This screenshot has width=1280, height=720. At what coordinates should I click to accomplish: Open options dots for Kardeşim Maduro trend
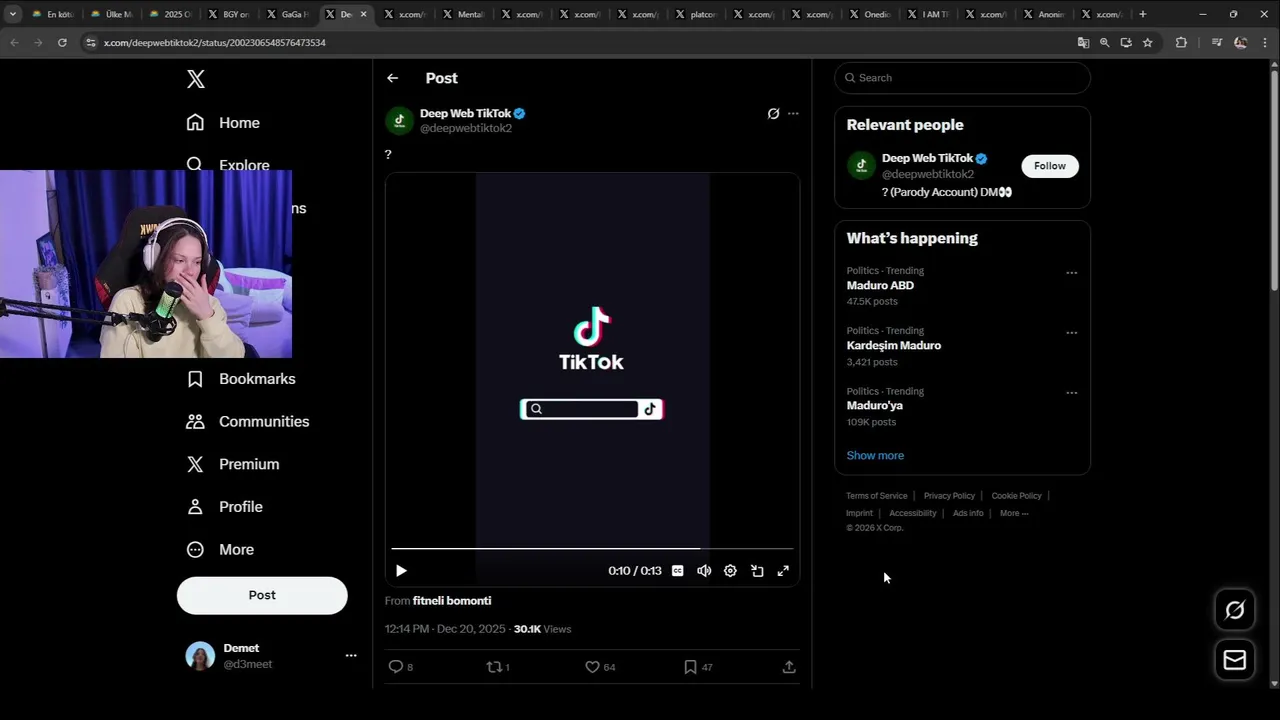click(x=1071, y=333)
